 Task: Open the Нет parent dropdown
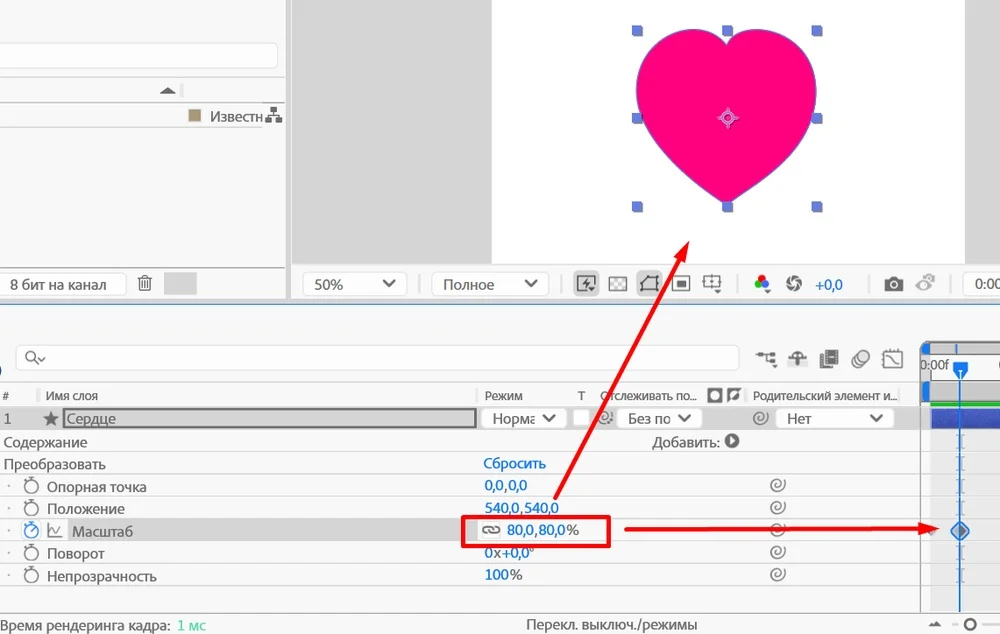(835, 418)
